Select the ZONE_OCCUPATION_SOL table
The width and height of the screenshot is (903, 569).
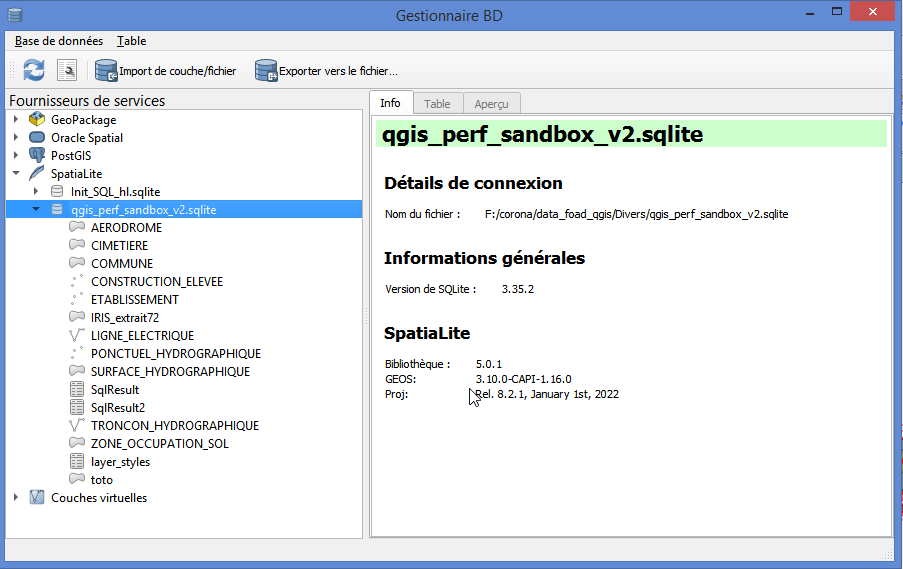click(160, 443)
